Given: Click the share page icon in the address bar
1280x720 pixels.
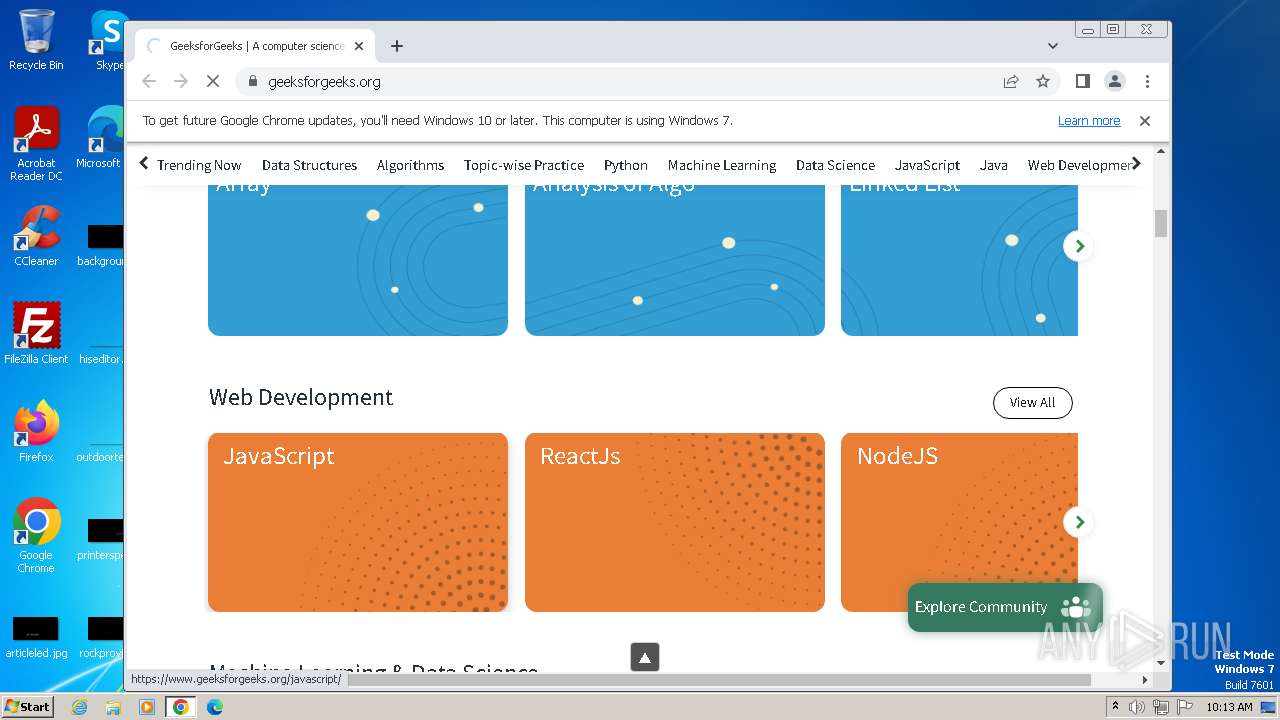Looking at the screenshot, I should (x=1011, y=81).
